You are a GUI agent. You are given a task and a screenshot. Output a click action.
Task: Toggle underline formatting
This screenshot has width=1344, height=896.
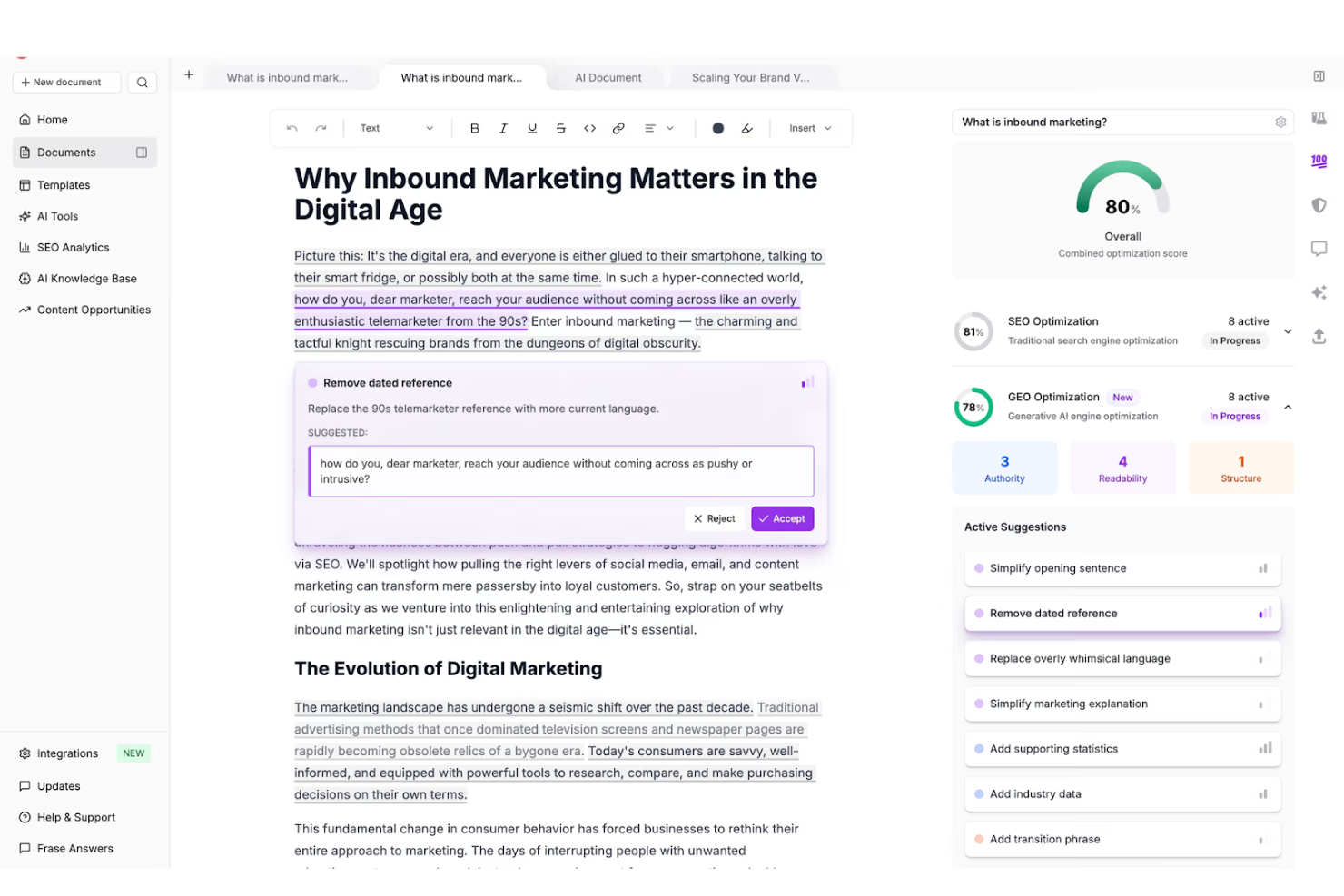tap(532, 129)
